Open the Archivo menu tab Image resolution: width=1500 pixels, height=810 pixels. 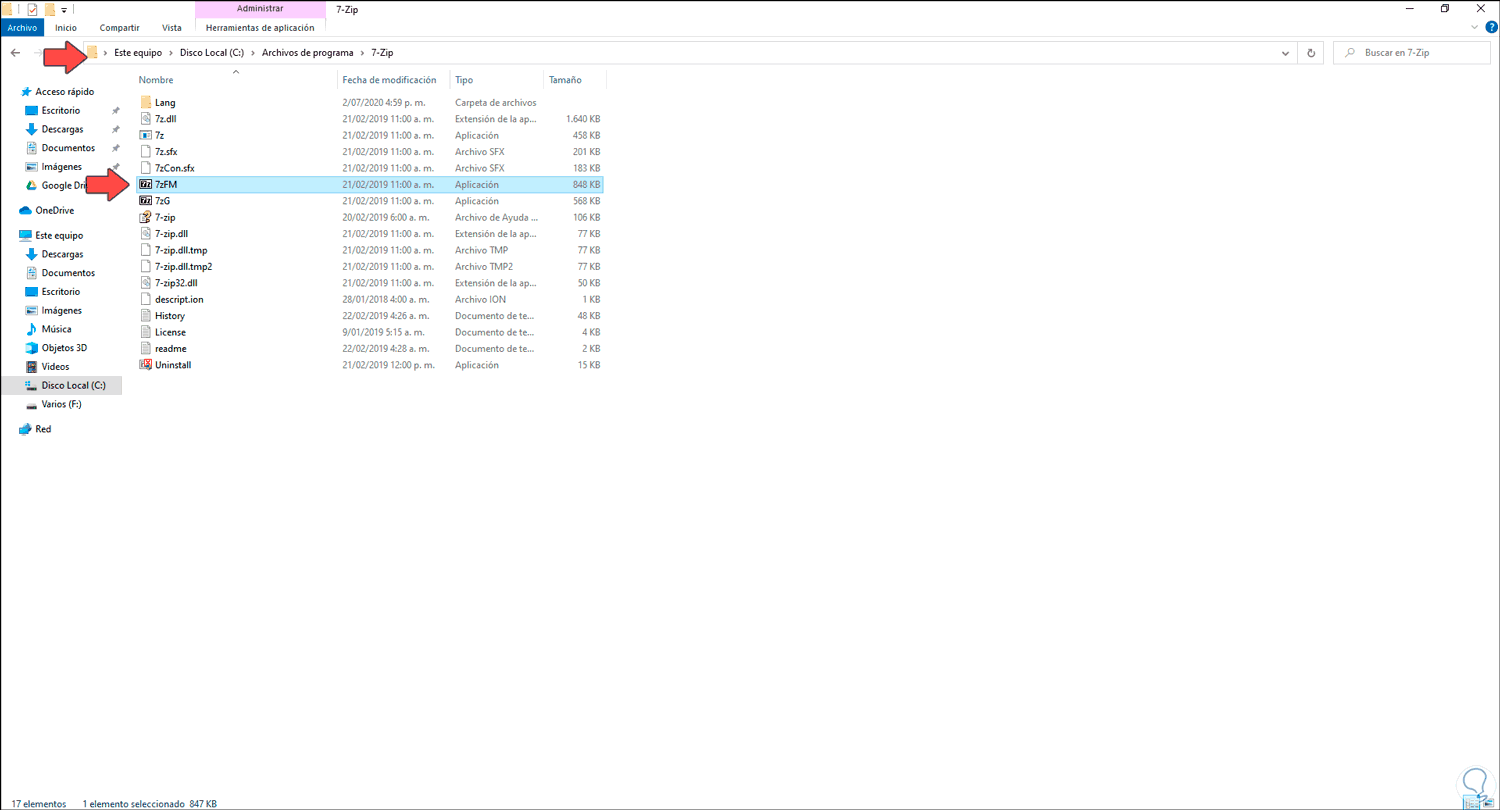click(22, 28)
